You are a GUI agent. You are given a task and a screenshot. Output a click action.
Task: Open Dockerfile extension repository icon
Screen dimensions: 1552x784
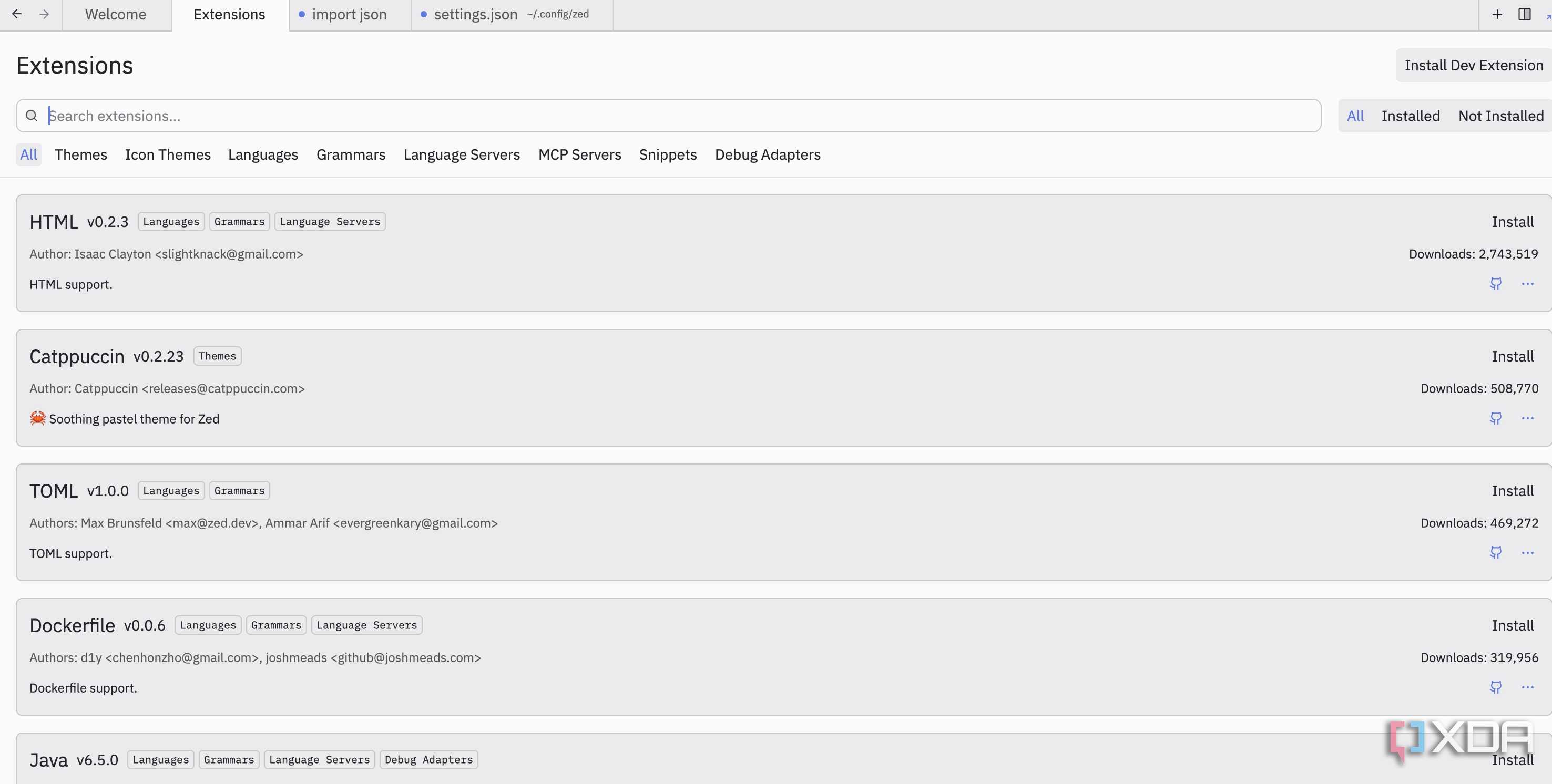tap(1495, 686)
